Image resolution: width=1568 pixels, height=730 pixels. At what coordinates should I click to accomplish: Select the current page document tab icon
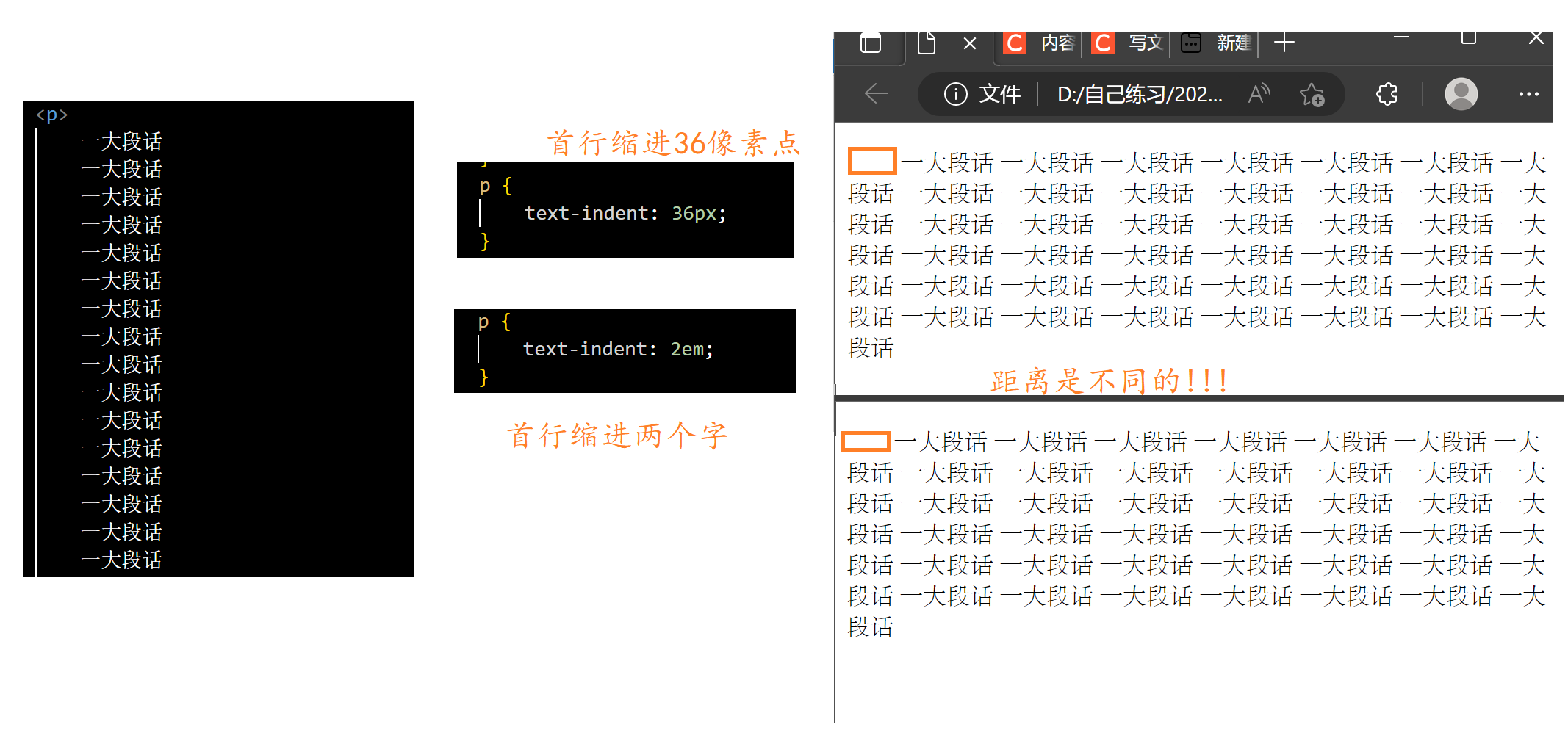tap(927, 43)
